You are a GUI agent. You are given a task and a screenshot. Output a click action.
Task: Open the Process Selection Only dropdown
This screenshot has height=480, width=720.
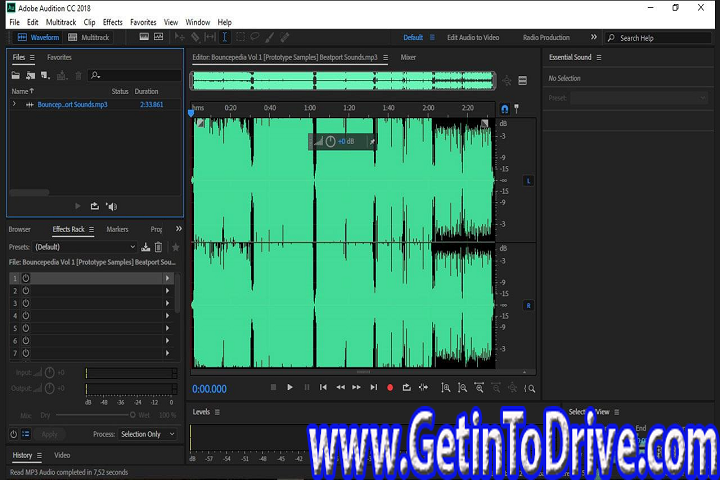pyautogui.click(x=147, y=434)
